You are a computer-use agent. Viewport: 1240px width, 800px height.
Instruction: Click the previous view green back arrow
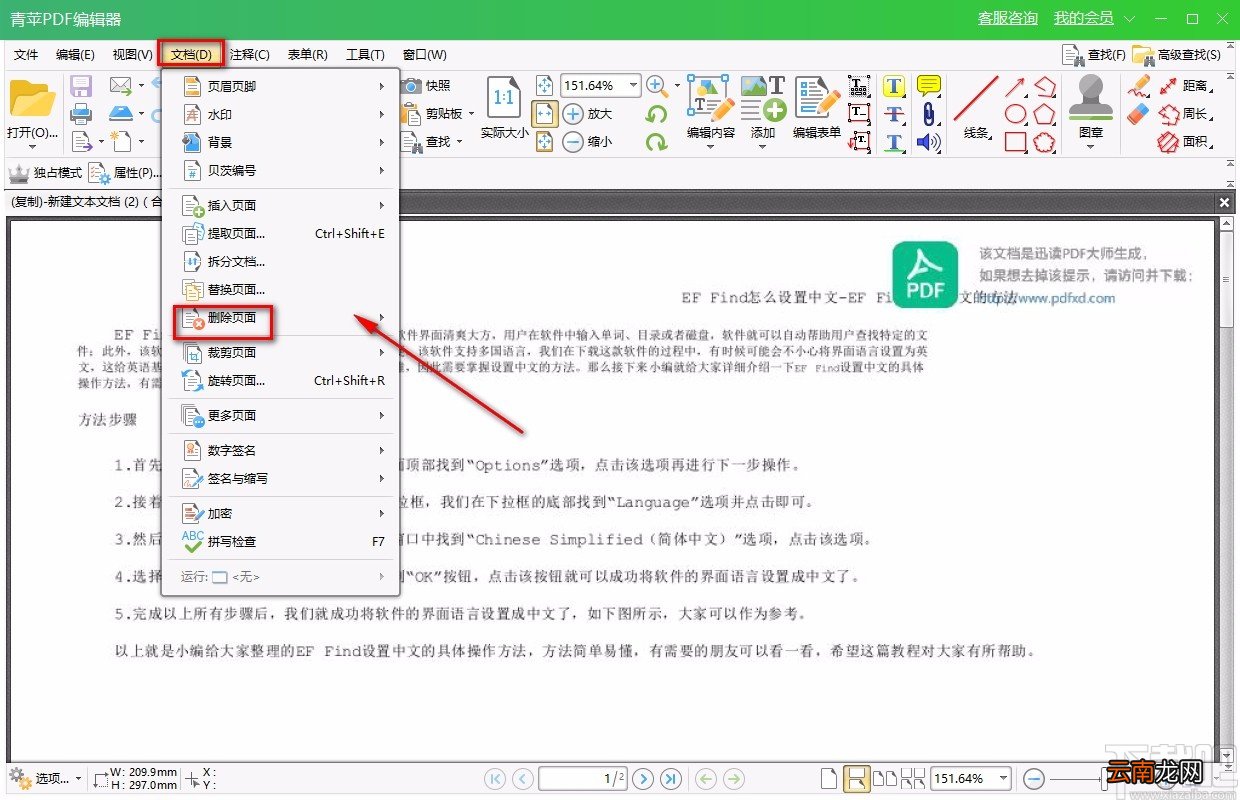tap(706, 778)
